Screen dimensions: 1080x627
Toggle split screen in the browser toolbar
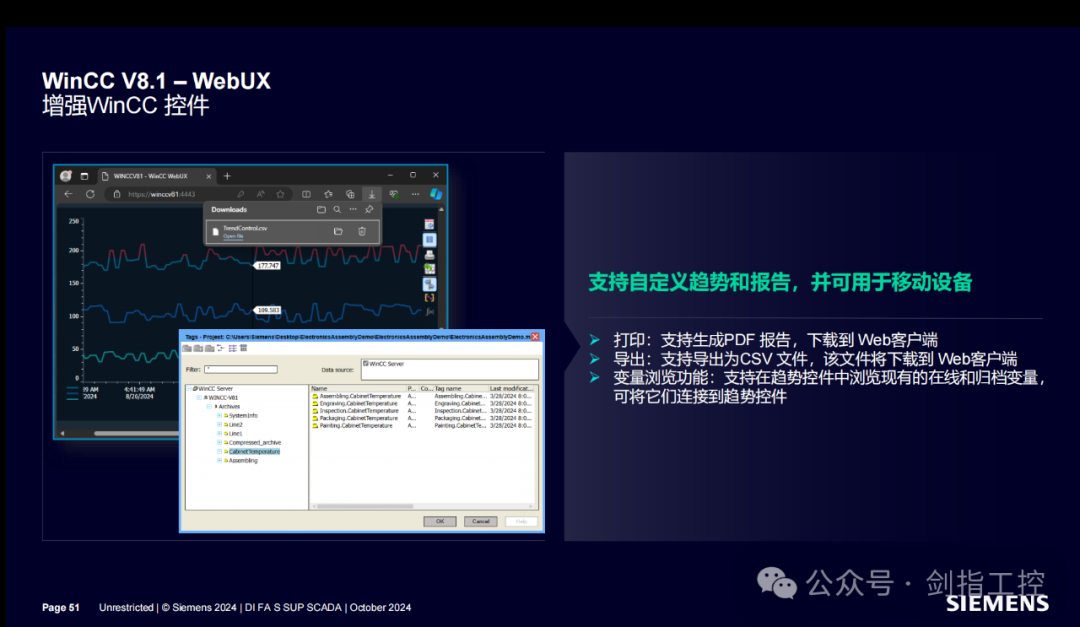coord(306,193)
